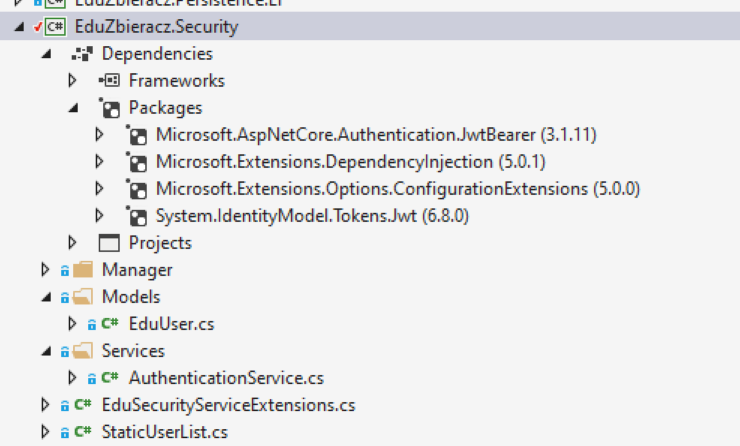The height and width of the screenshot is (446, 740).
Task: Select EduSecurityServiceExtensions.cs file
Action: tap(228, 405)
